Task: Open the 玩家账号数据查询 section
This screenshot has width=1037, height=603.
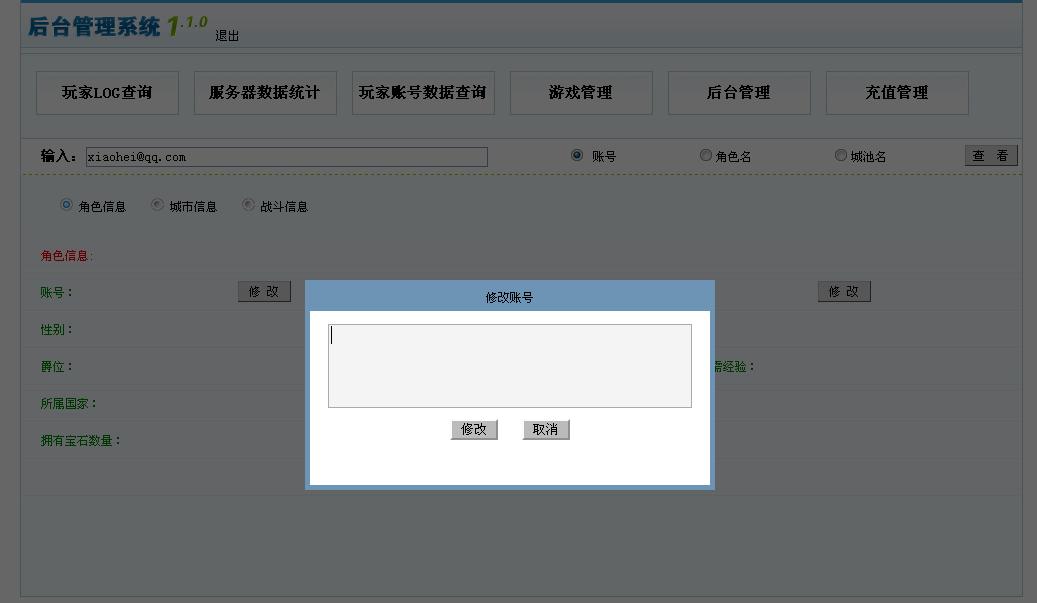Action: click(422, 92)
